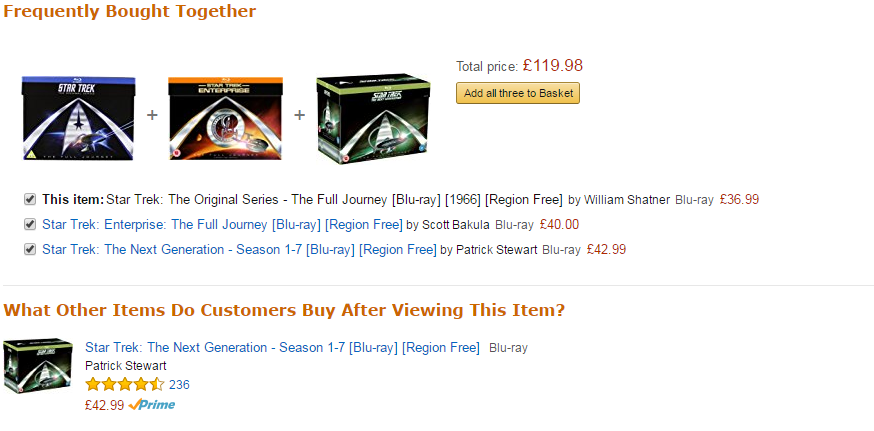View the 236 customer reviews
Screen dimensions: 874x431
pyautogui.click(x=179, y=384)
